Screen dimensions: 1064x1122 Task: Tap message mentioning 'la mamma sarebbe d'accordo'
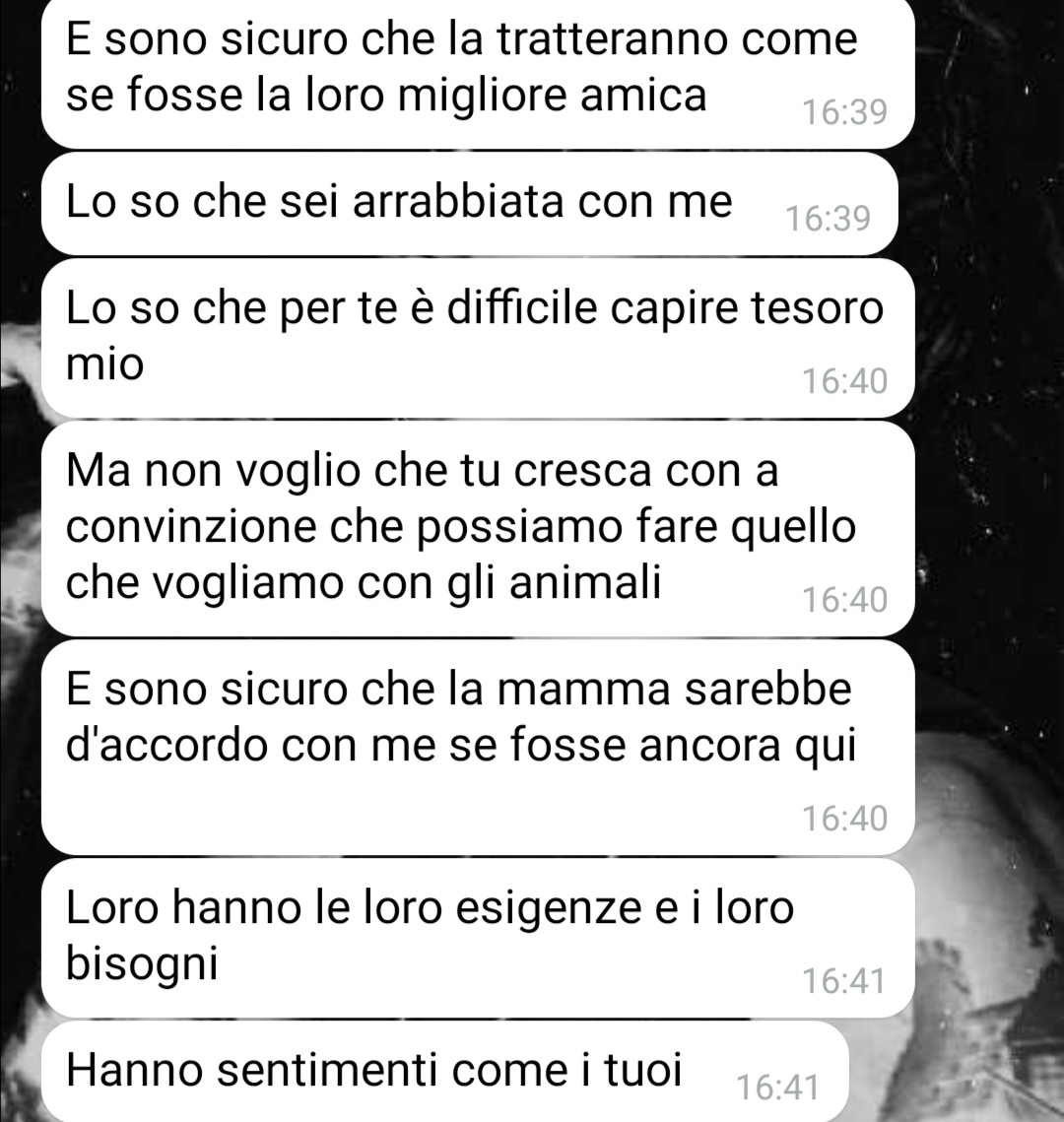478,748
